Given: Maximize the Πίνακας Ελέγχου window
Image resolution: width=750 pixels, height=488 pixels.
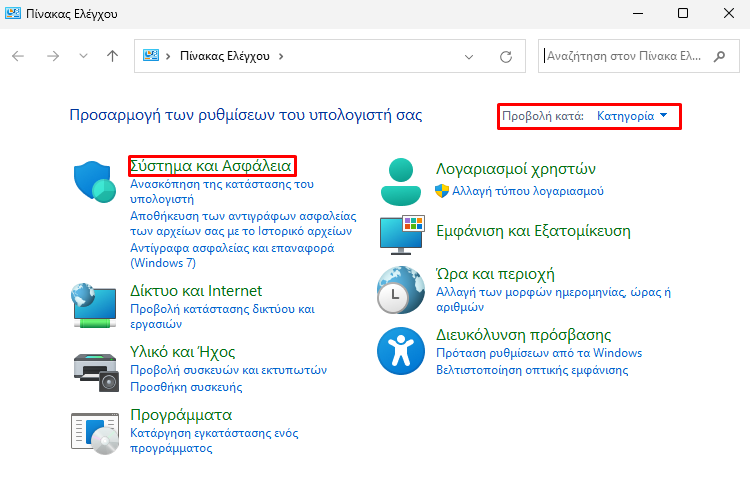Looking at the screenshot, I should (683, 13).
